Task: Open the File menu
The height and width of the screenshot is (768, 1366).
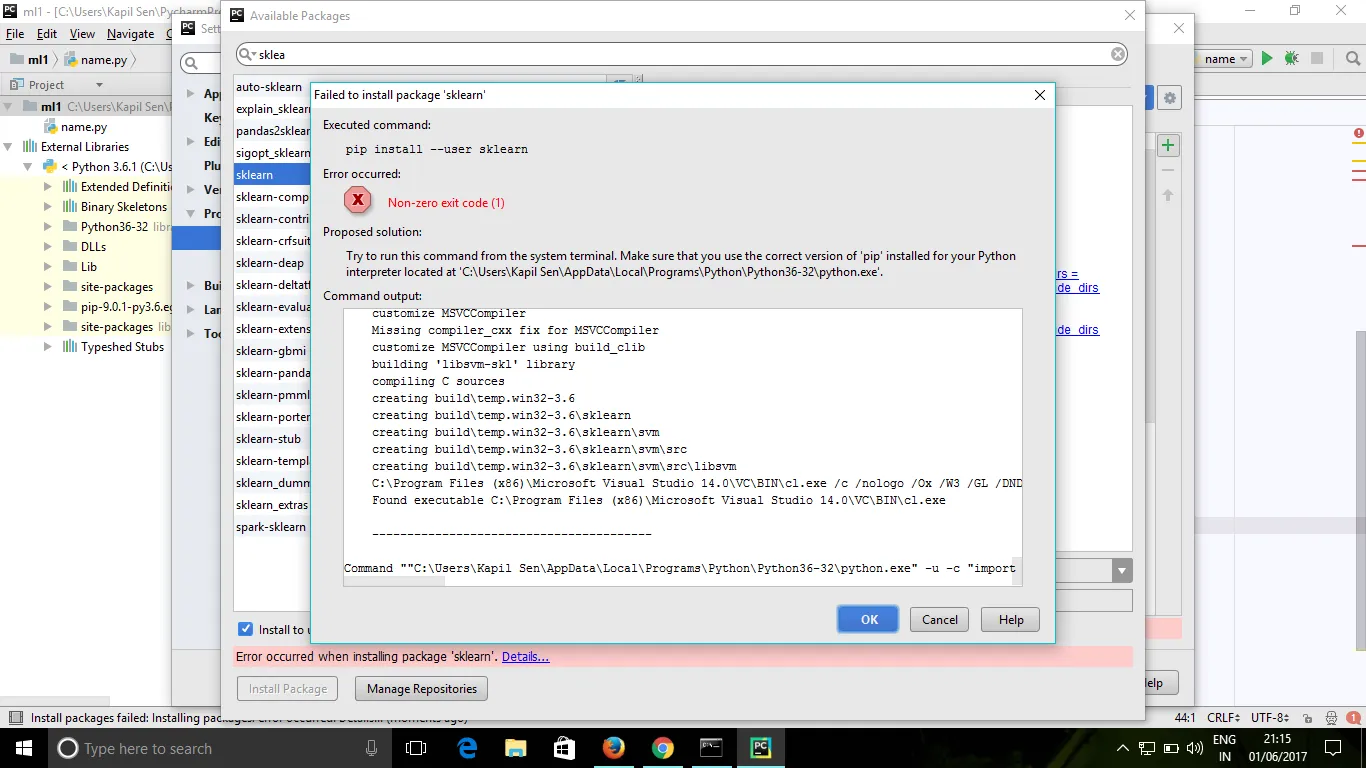Action: (14, 34)
